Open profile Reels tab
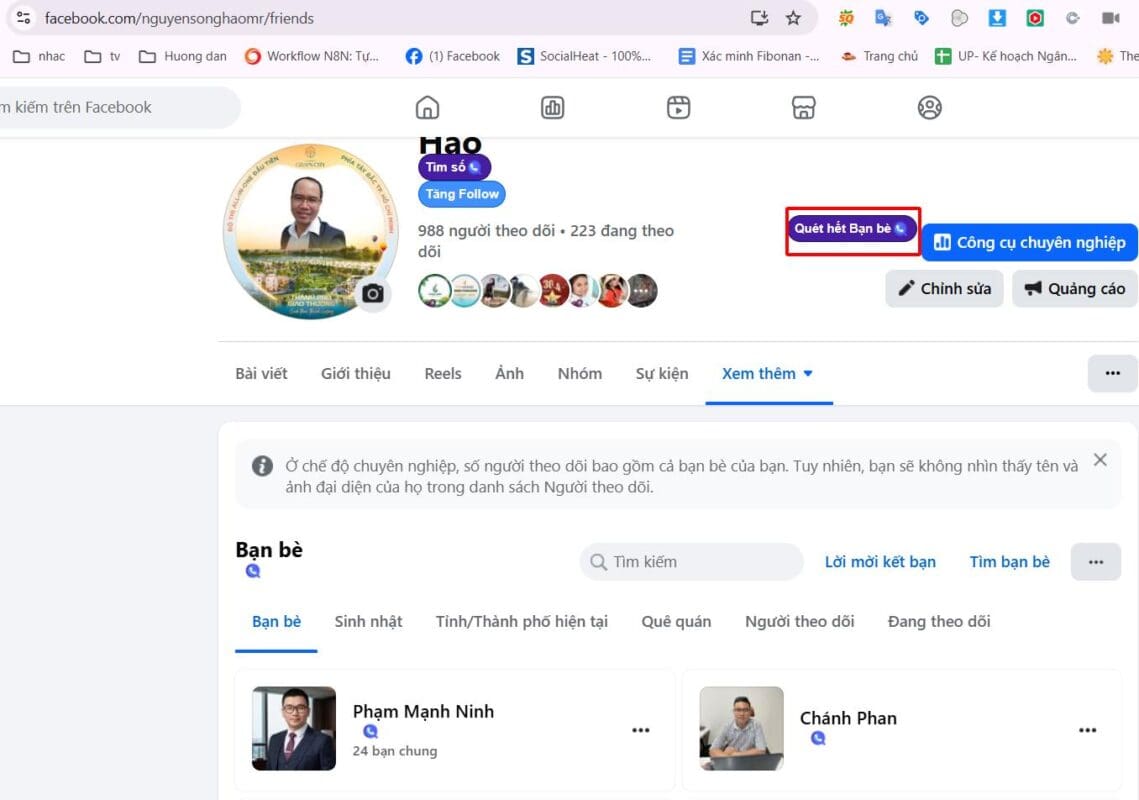 [443, 373]
